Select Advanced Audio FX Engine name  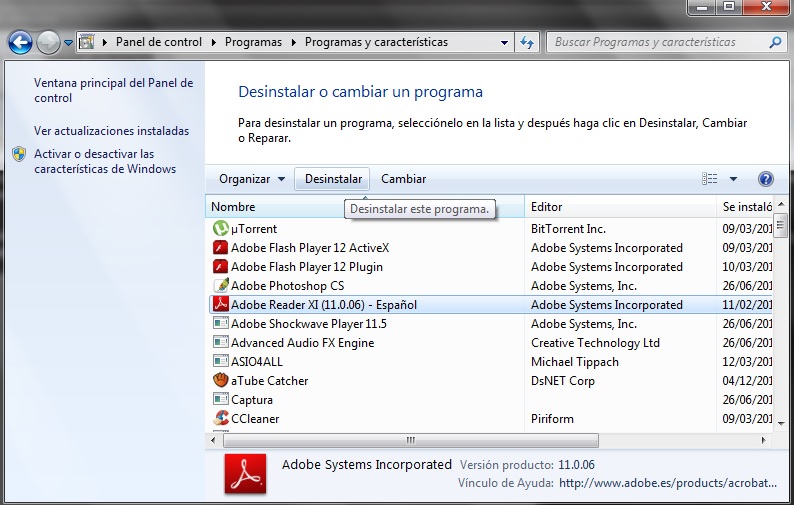click(x=303, y=343)
